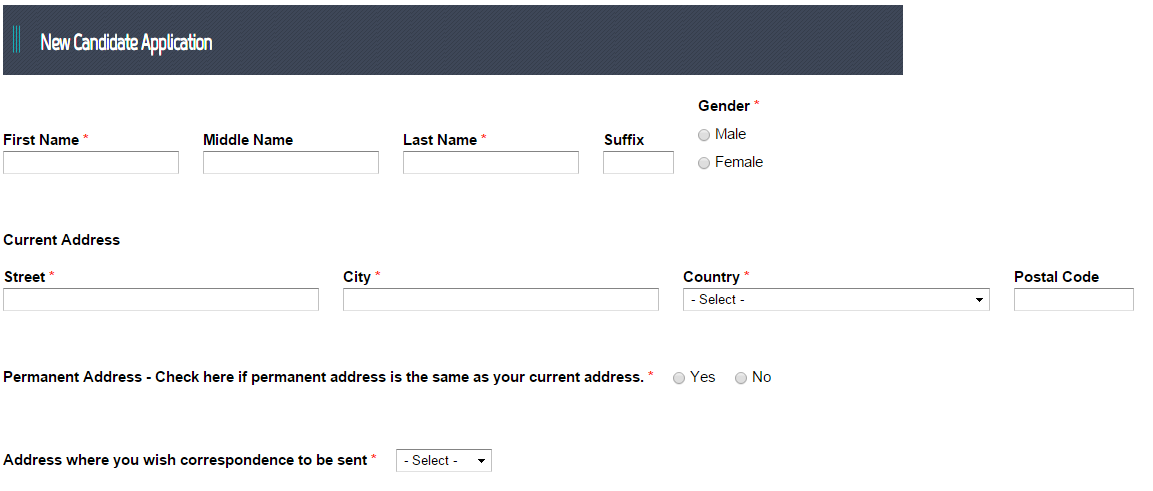Click the Gender label text
The height and width of the screenshot is (491, 1153).
click(x=724, y=106)
